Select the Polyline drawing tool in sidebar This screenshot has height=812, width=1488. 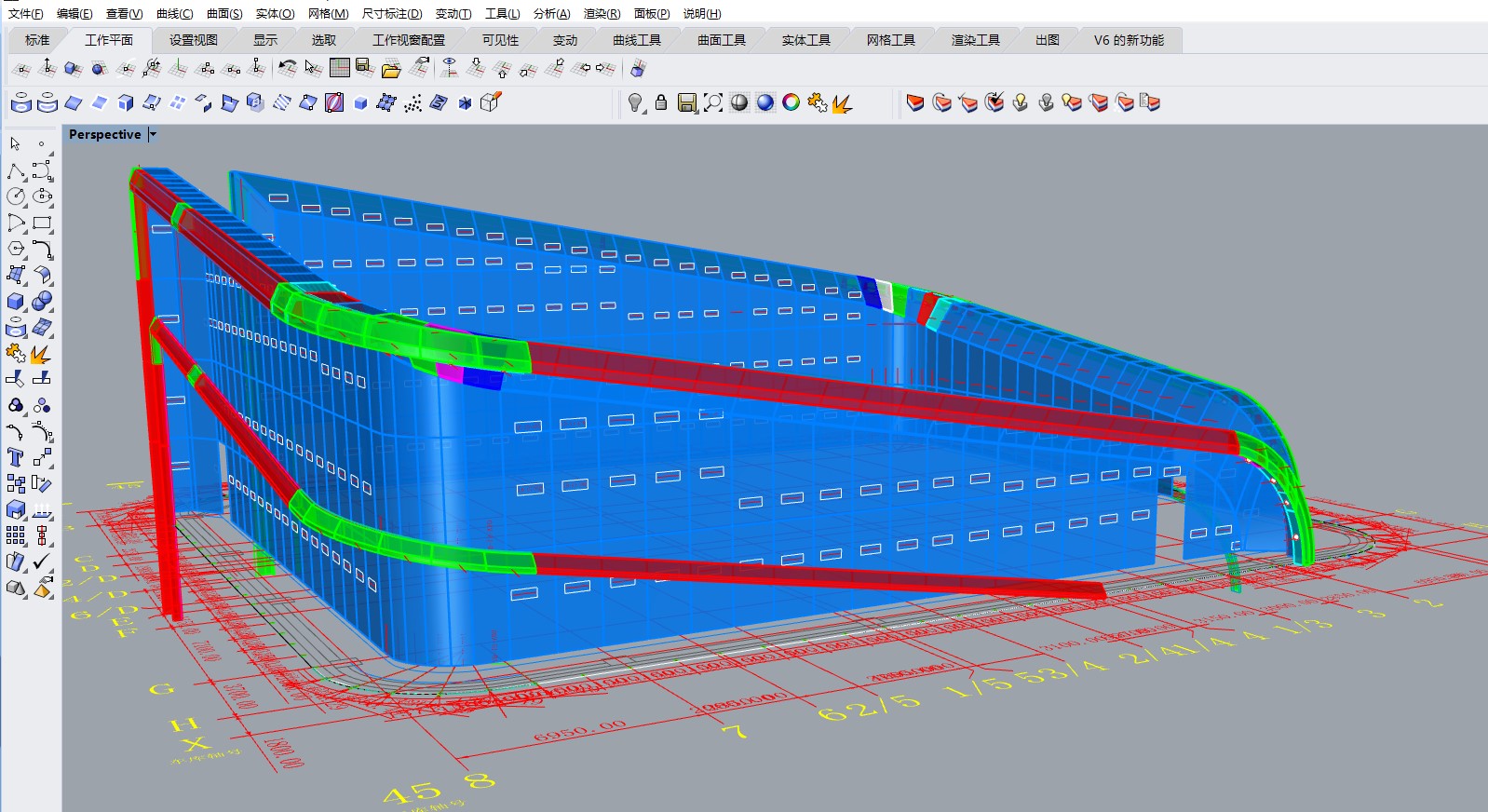pyautogui.click(x=16, y=171)
